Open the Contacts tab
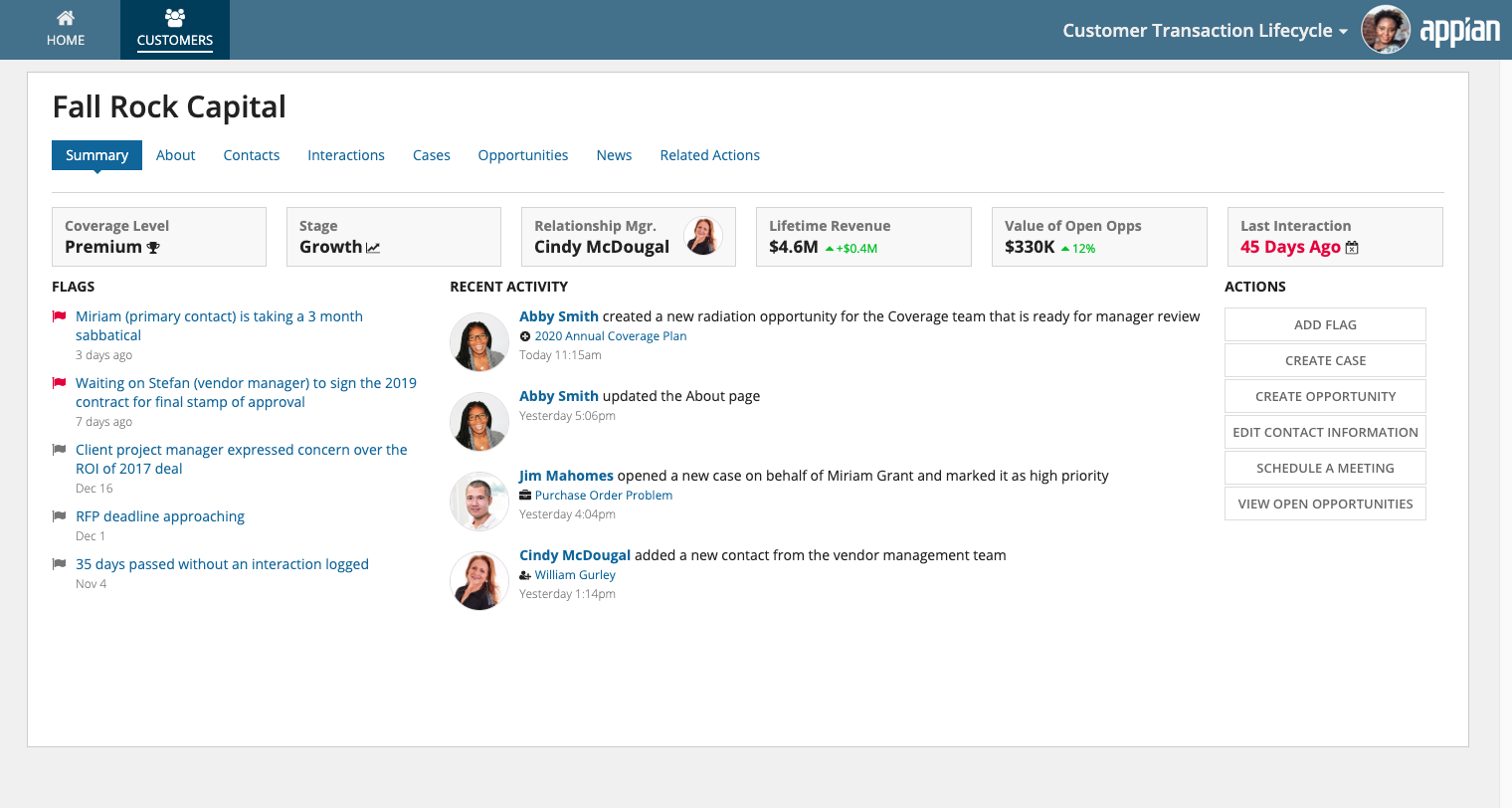The width and height of the screenshot is (1512, 808). pos(252,155)
